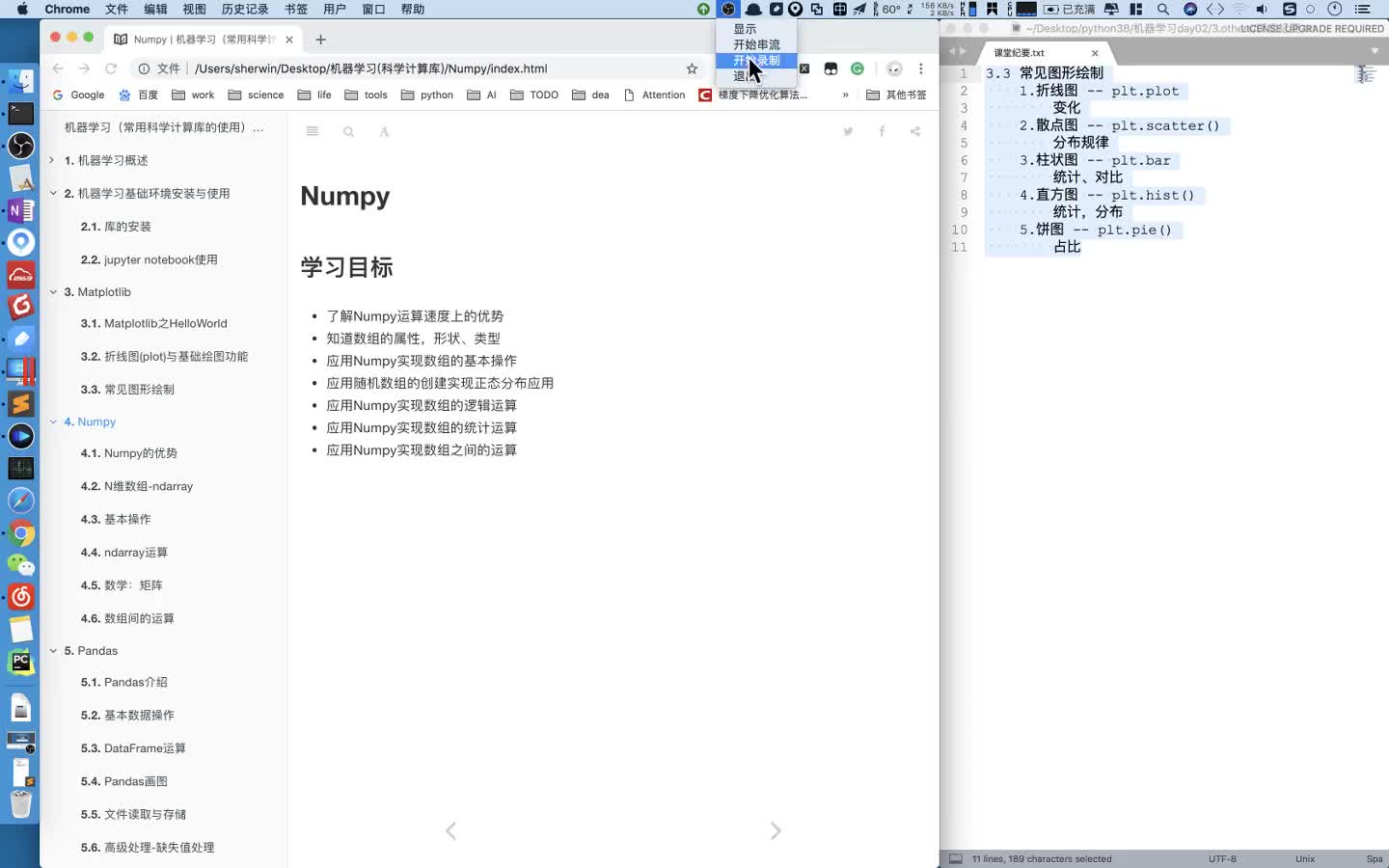Open the '4.1. Numpy的优势' section
1389x868 pixels.
coord(129,453)
